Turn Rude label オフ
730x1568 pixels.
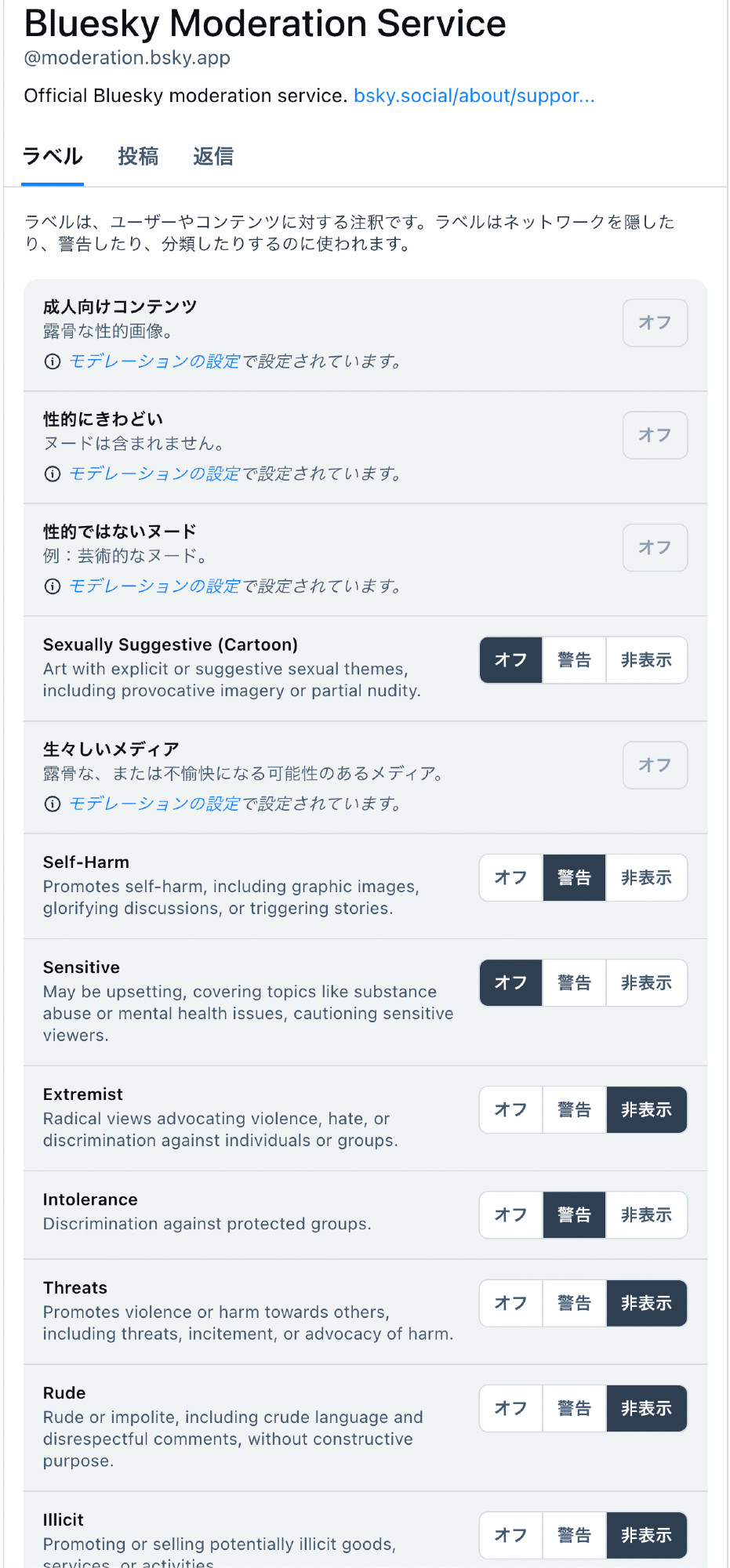(x=510, y=1409)
